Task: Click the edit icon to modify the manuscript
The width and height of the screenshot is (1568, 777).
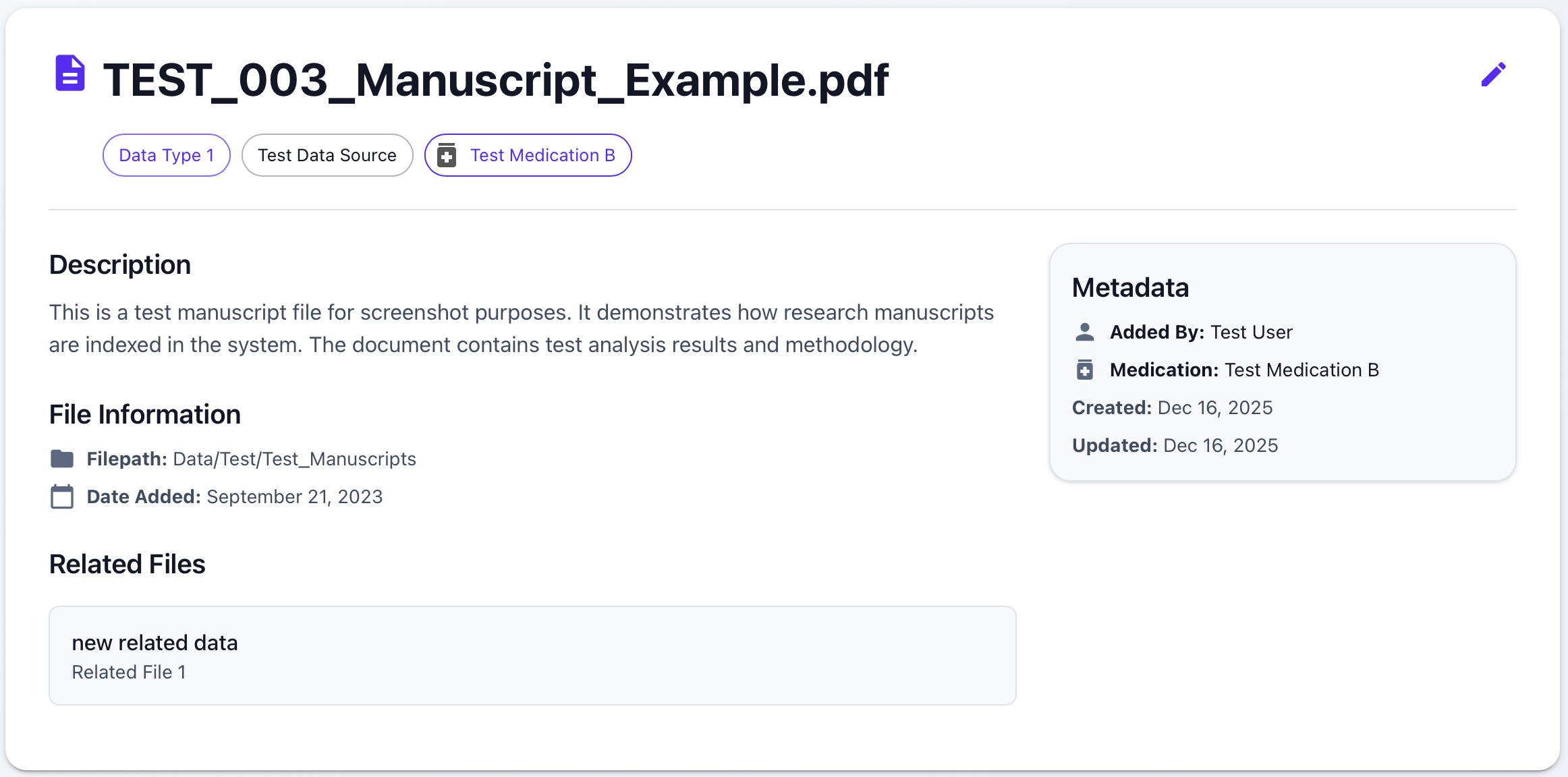Action: [1493, 74]
